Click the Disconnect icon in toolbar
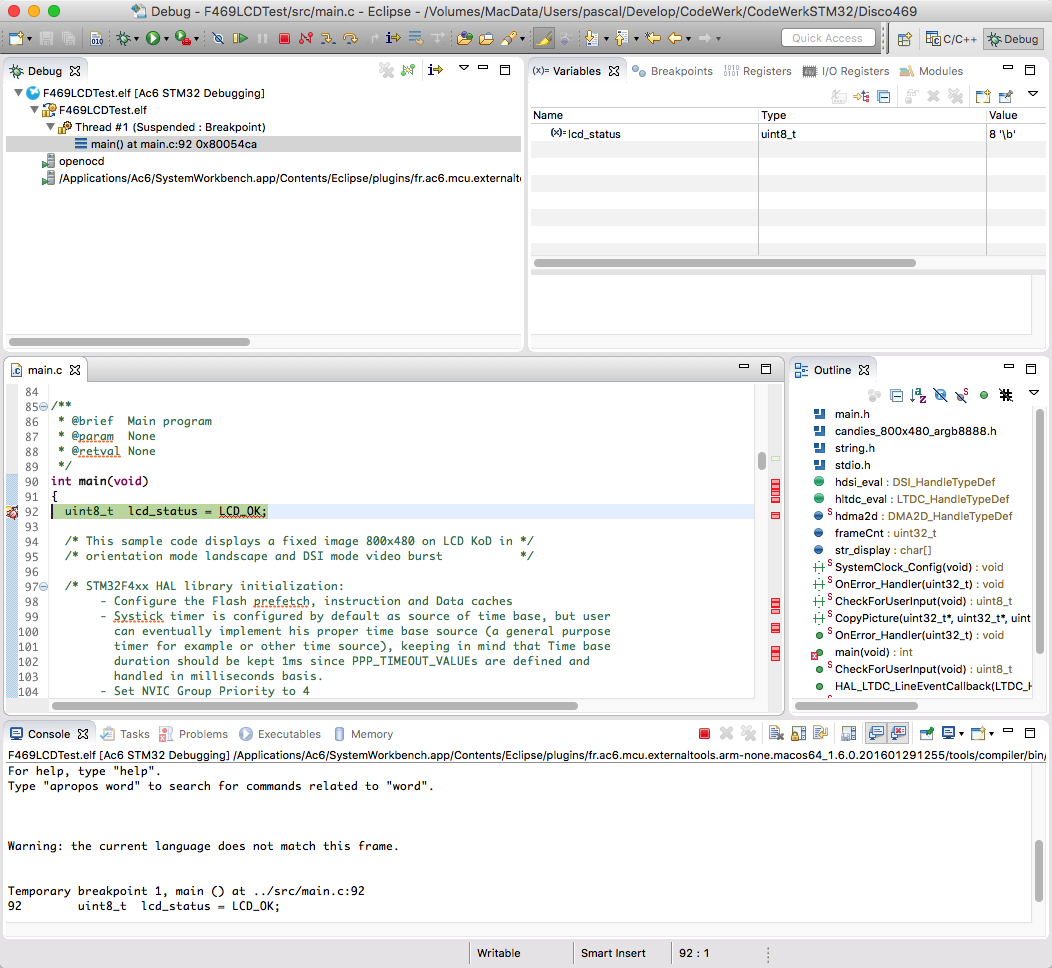Viewport: 1052px width, 968px height. (306, 39)
